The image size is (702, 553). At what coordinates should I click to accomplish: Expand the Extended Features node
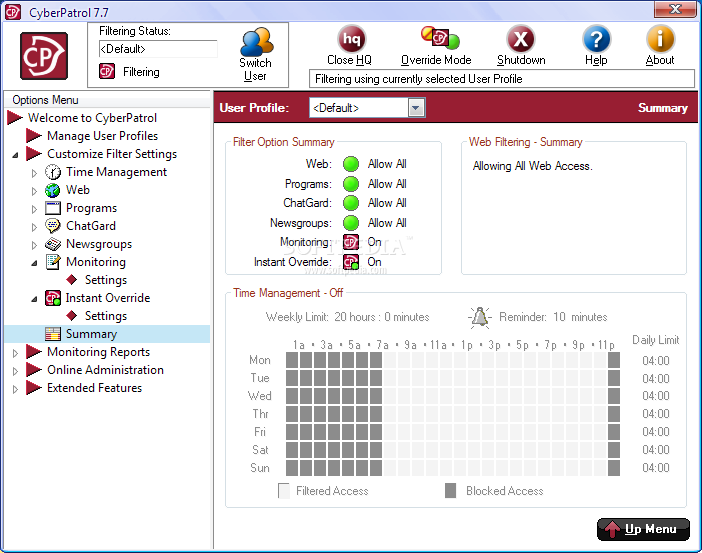point(15,389)
